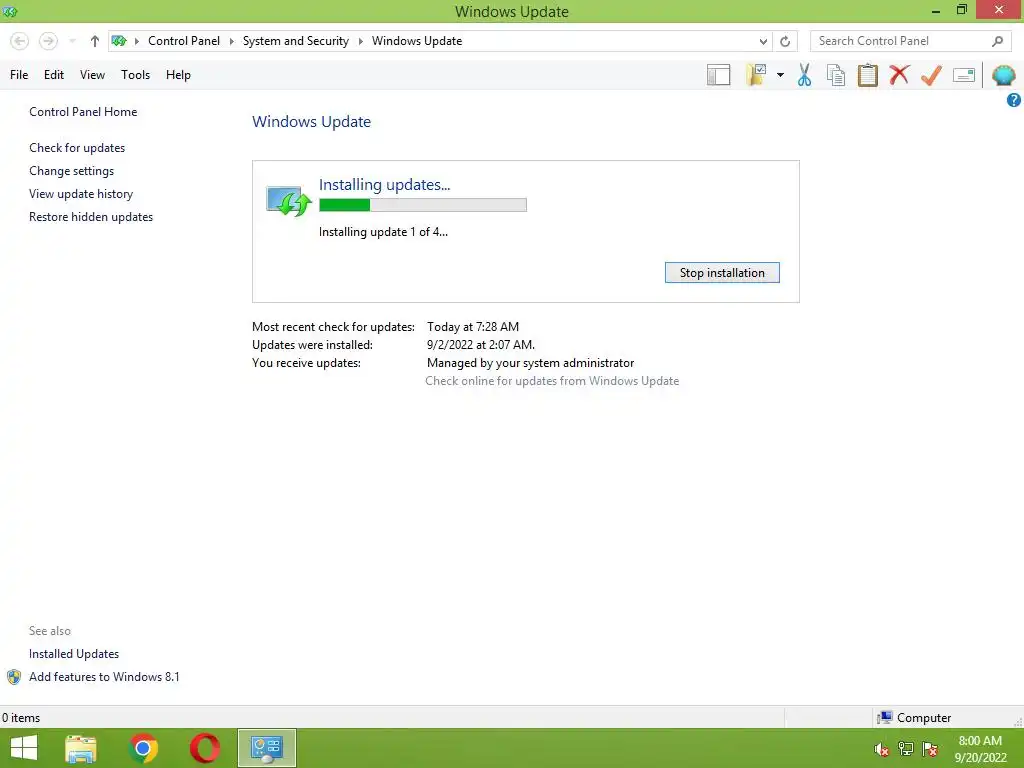Expand chevron after Control Panel breadcrumb
This screenshot has height=768, width=1024.
[231, 41]
